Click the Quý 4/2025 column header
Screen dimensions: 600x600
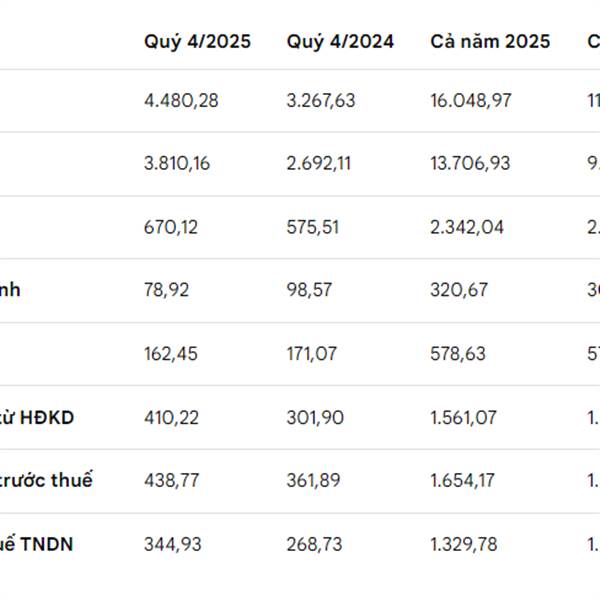coord(197,41)
